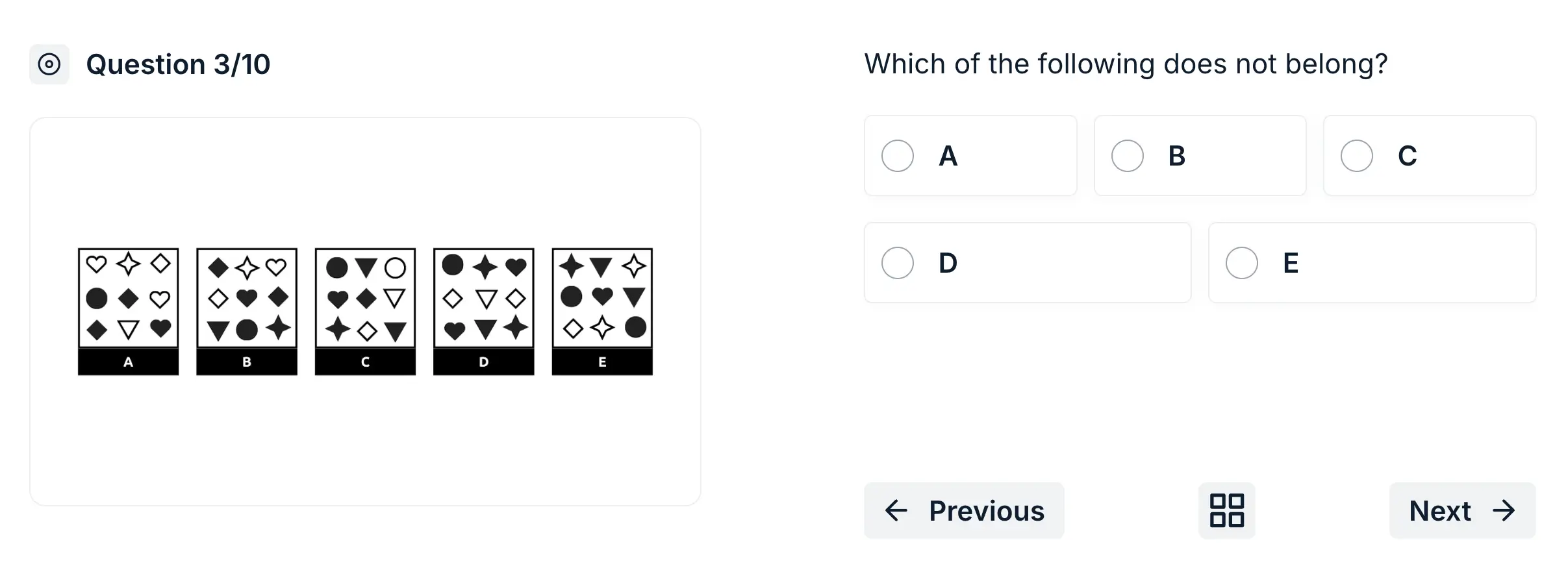
Task: Click the target icon beside Question 3/10
Action: 49,64
